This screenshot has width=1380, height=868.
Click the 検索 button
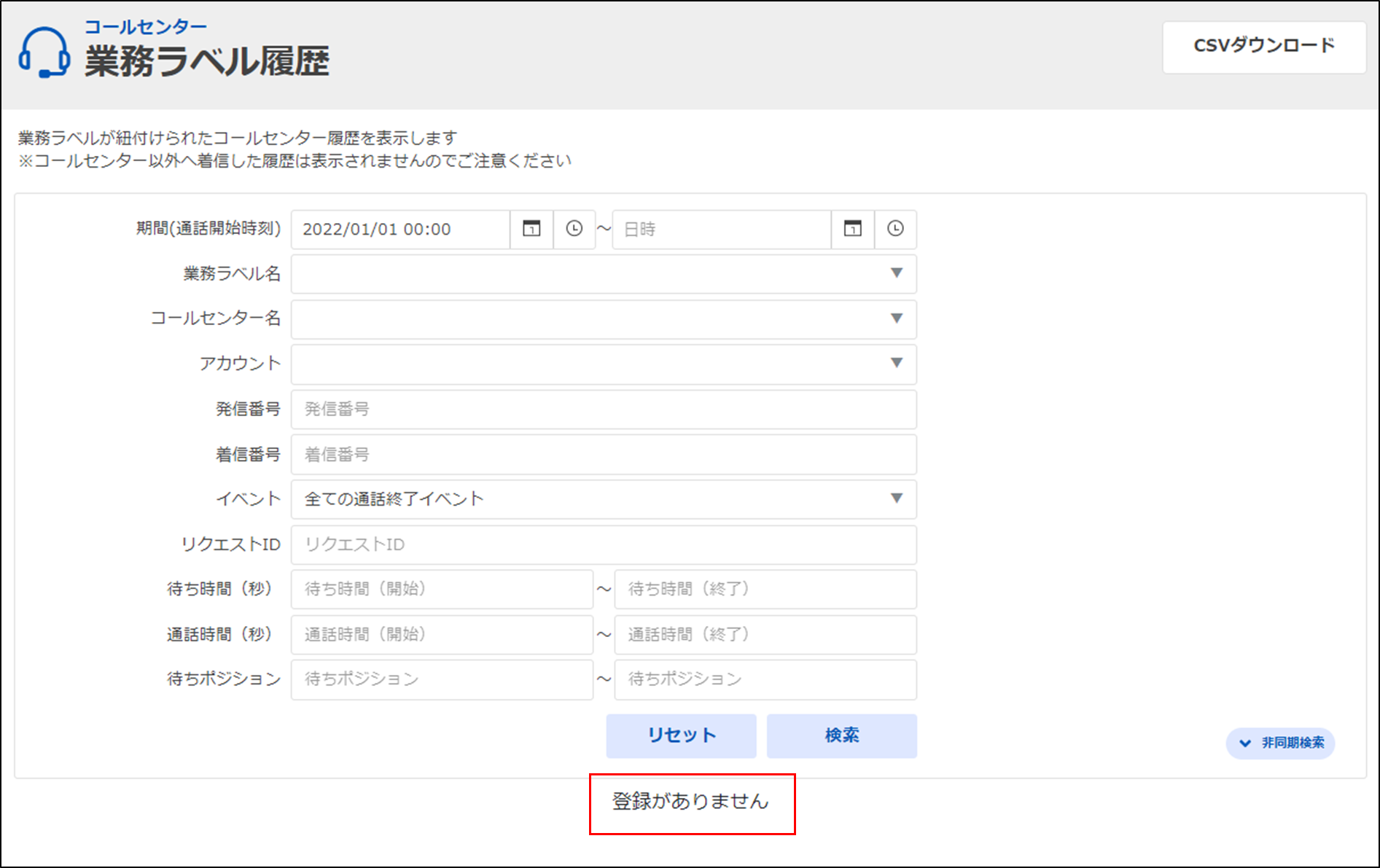[842, 735]
